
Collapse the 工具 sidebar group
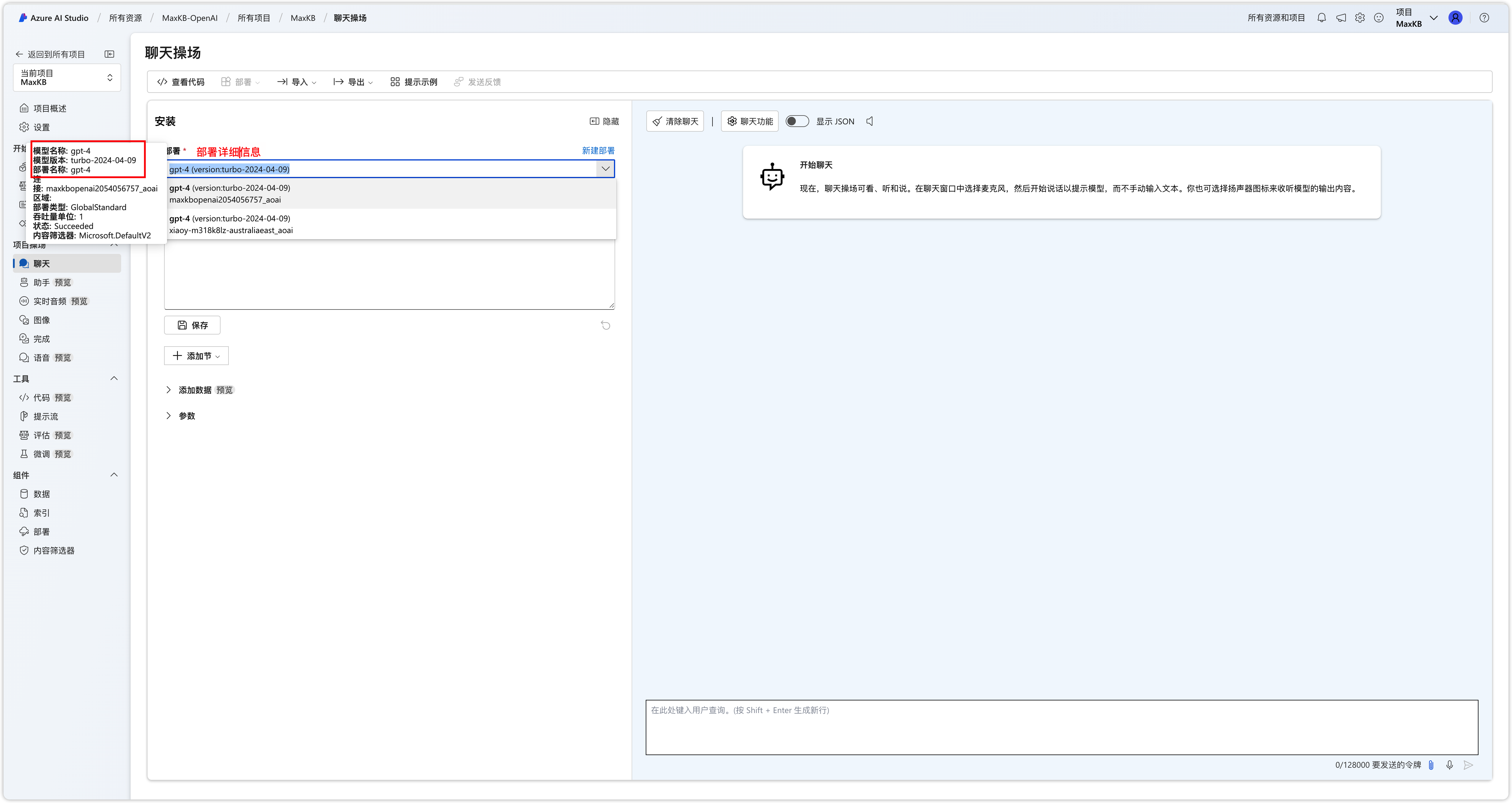tap(114, 378)
